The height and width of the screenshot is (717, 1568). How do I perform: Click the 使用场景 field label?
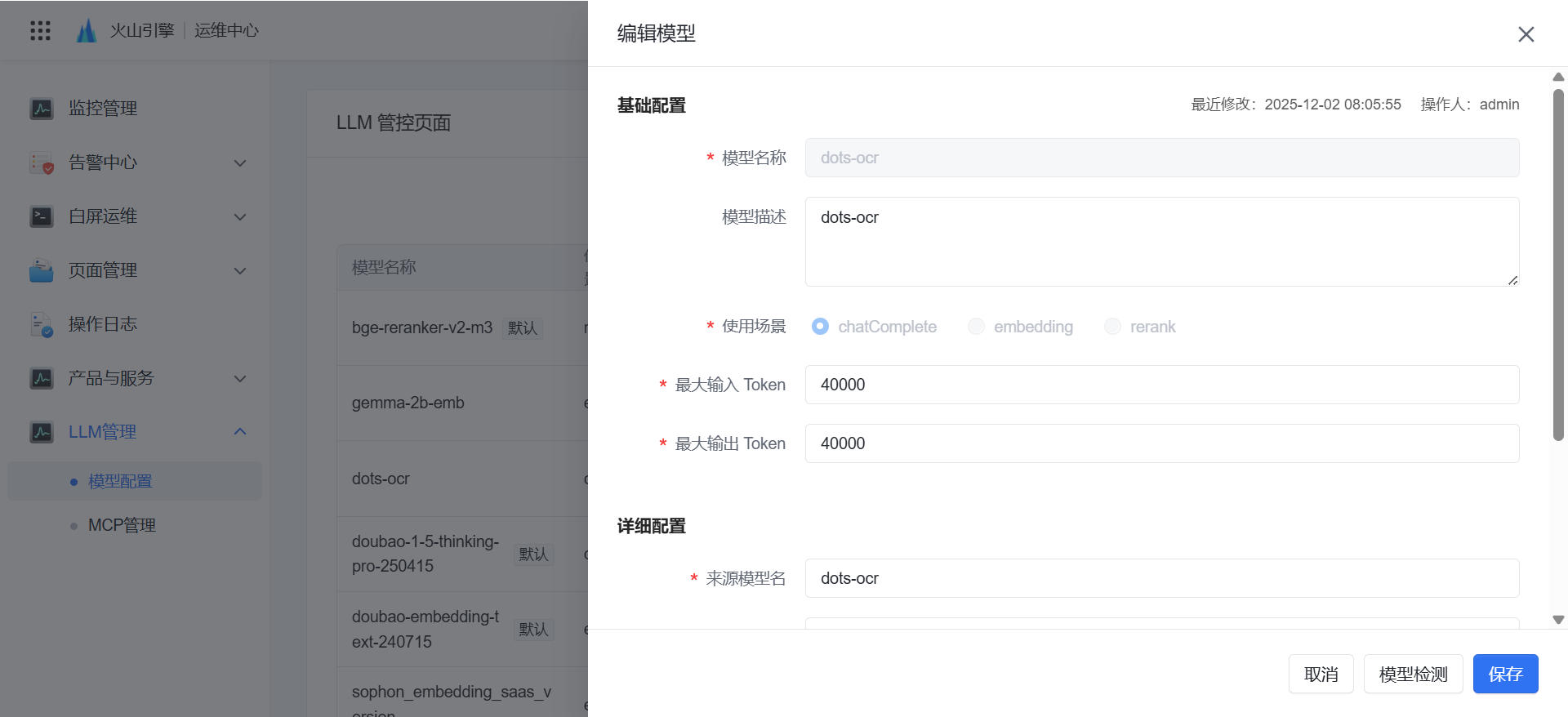click(754, 327)
